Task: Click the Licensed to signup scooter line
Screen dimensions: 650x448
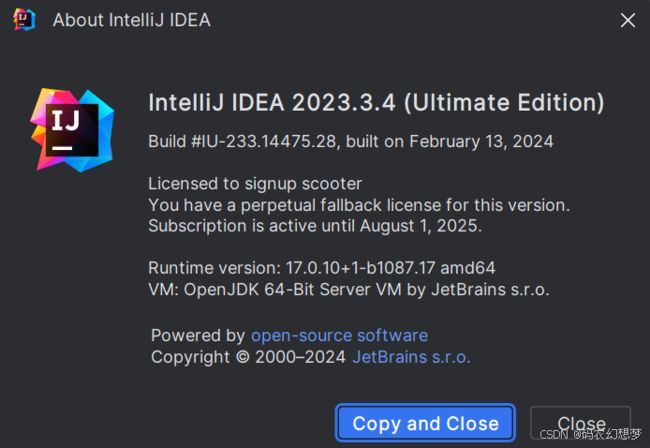Action: (255, 184)
